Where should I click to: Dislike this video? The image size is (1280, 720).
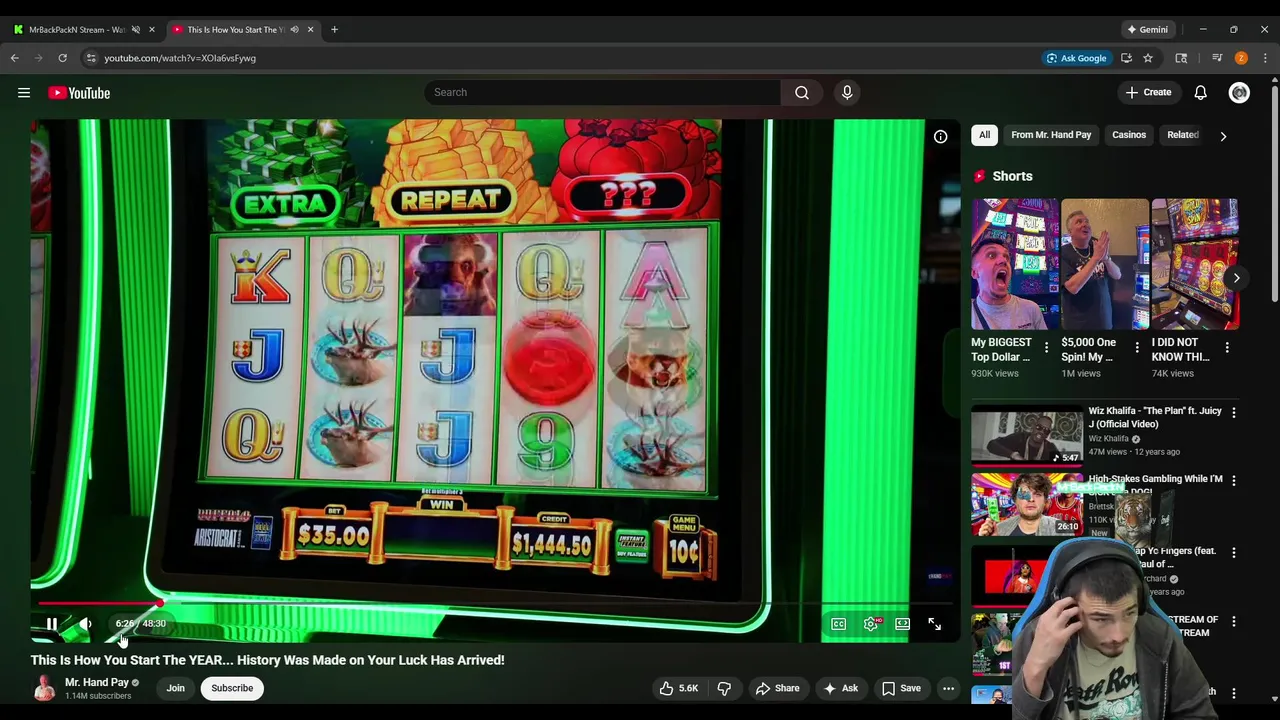tap(724, 688)
